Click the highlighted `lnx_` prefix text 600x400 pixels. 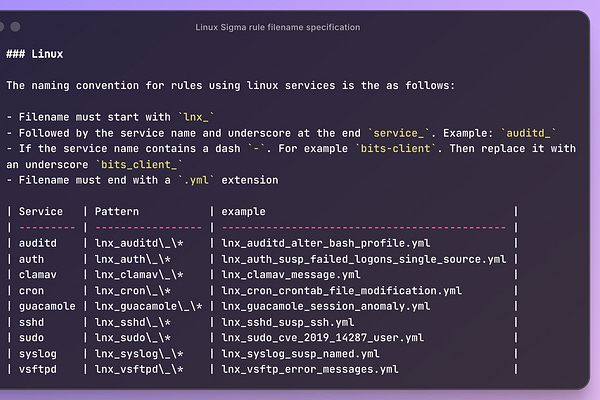pos(196,117)
